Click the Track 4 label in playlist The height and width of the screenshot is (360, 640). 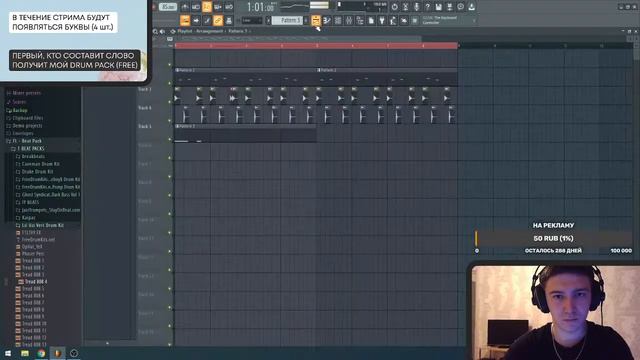coord(144,108)
